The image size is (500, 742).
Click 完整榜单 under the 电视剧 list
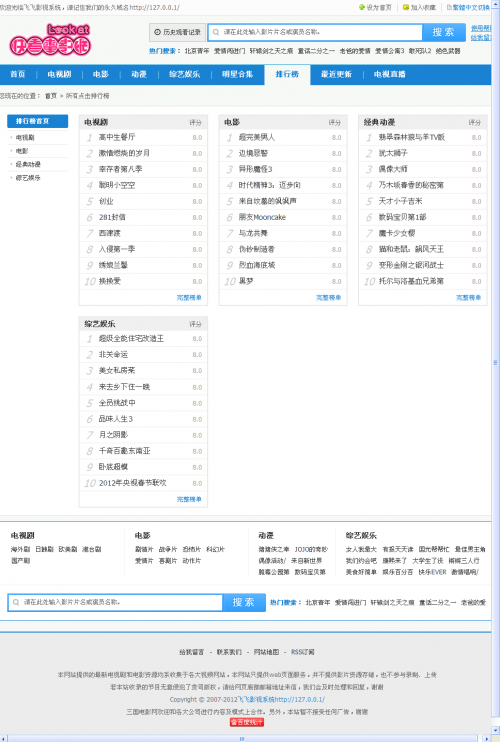pos(189,298)
